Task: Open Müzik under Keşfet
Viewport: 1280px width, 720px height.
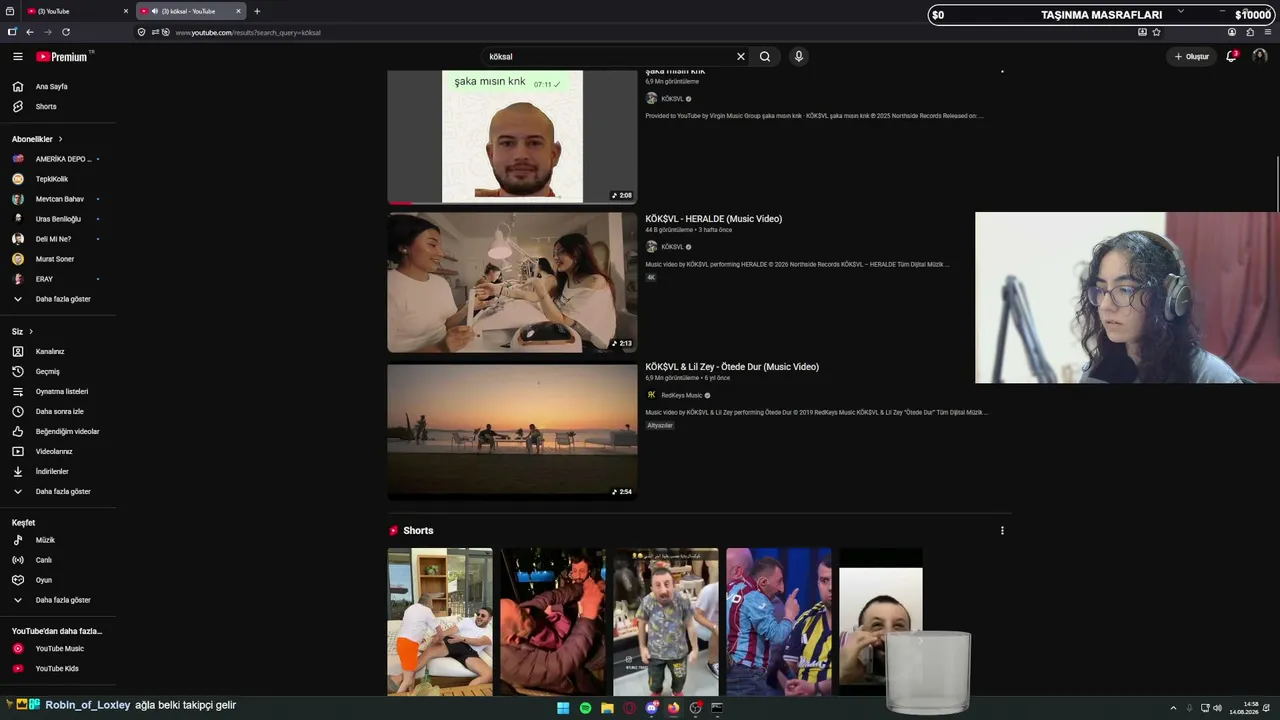Action: (58, 540)
